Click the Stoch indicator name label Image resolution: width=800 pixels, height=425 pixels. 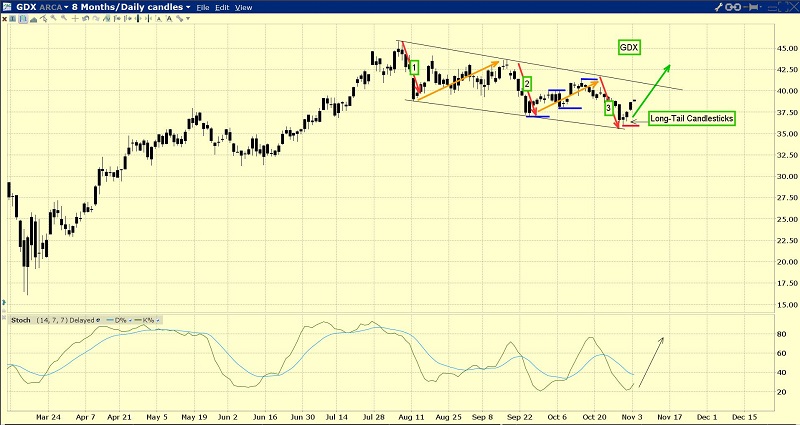19,321
